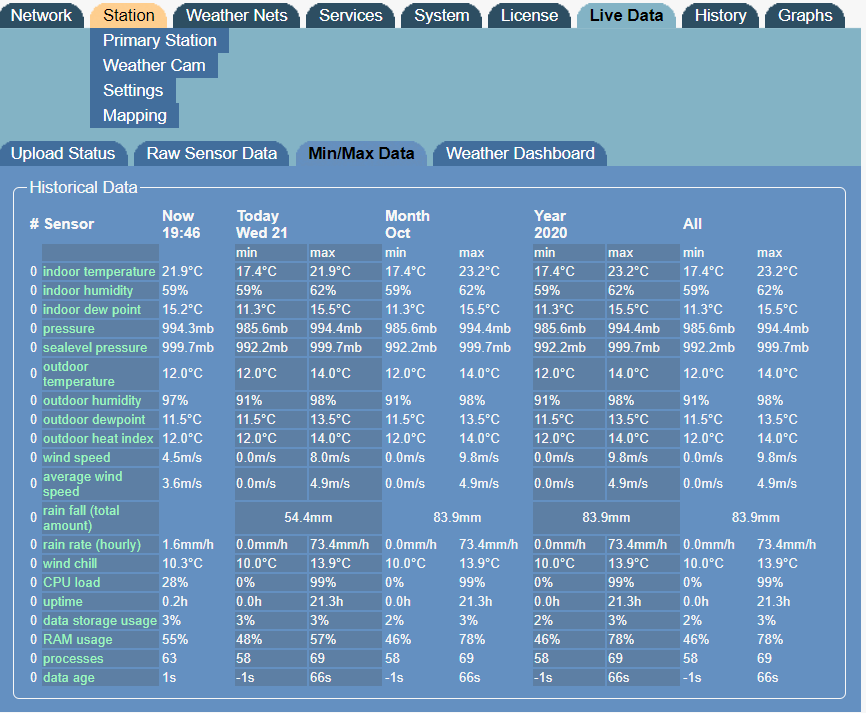The image size is (866, 713).
Task: Open the Mapping menu entry
Action: 135,115
